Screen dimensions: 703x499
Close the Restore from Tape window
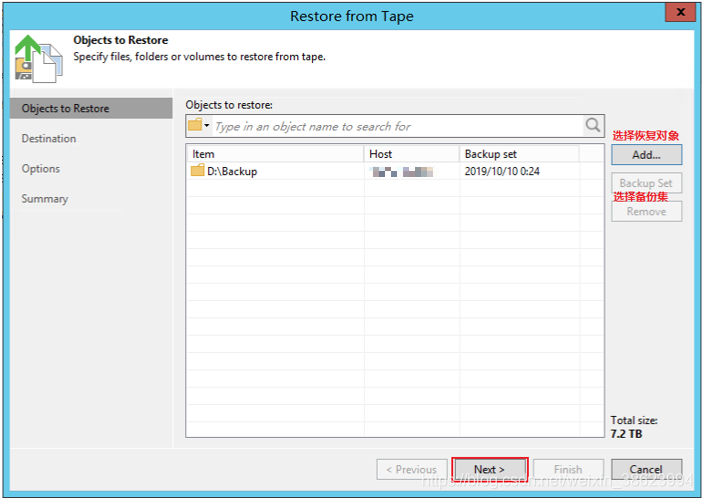(680, 13)
